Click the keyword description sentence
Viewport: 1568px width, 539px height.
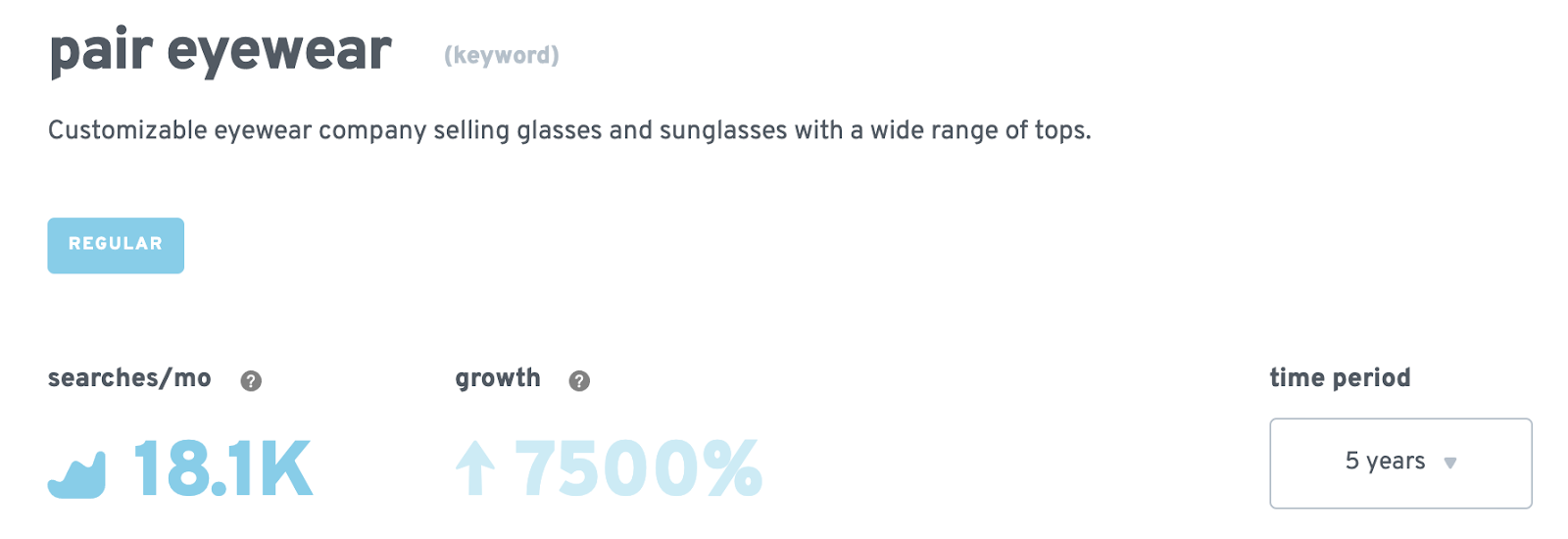click(x=568, y=130)
